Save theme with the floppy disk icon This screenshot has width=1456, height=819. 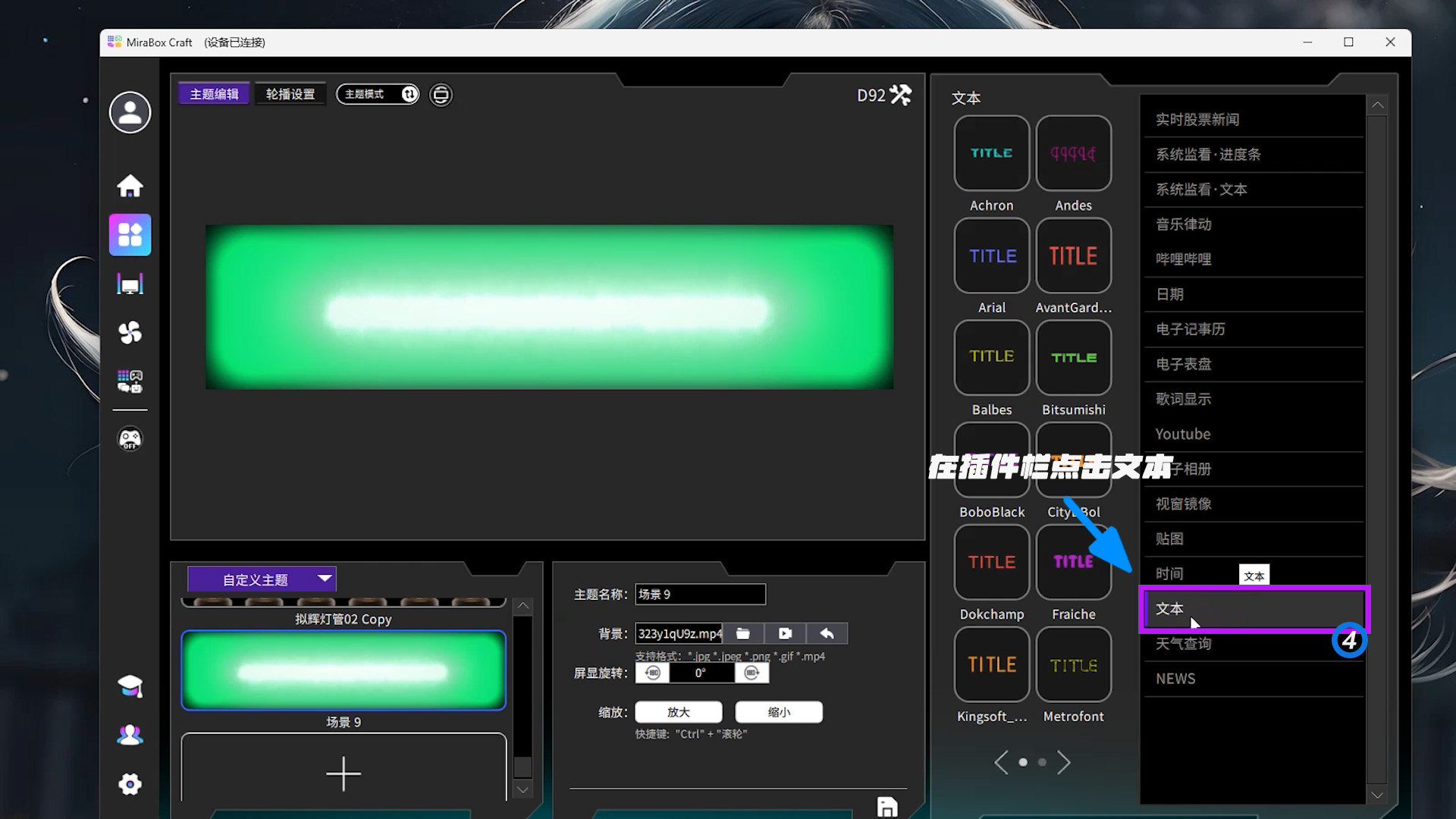(x=886, y=807)
